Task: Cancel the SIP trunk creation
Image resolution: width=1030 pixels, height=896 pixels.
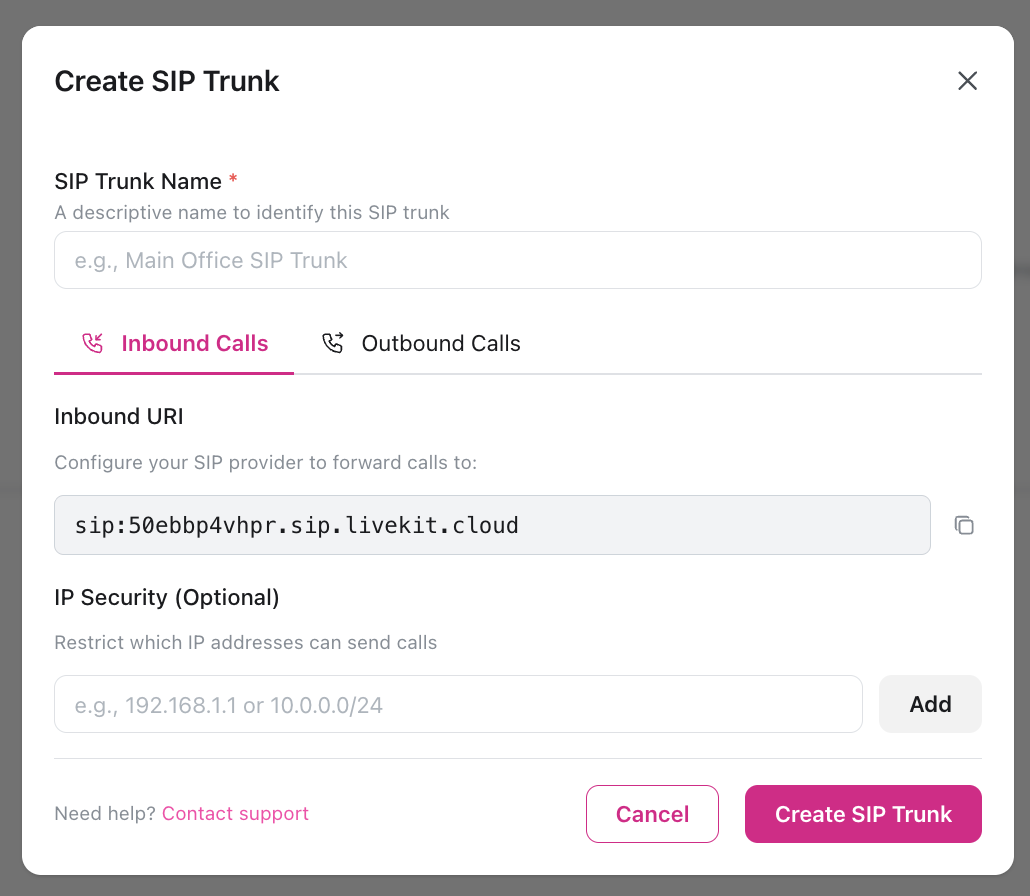Action: click(652, 813)
